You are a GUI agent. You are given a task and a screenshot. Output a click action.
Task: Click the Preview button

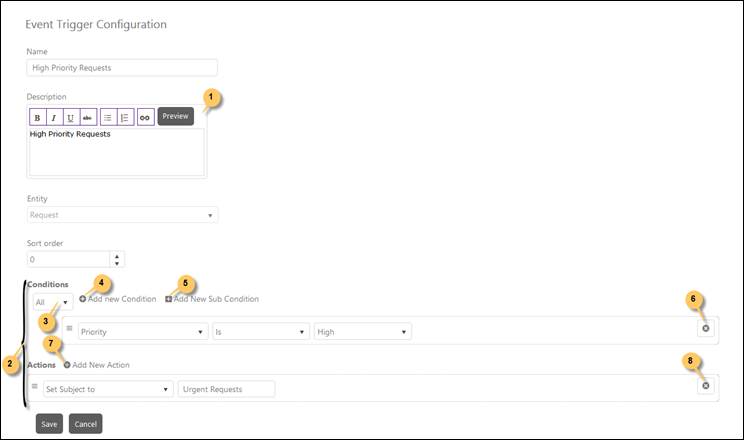(x=175, y=116)
